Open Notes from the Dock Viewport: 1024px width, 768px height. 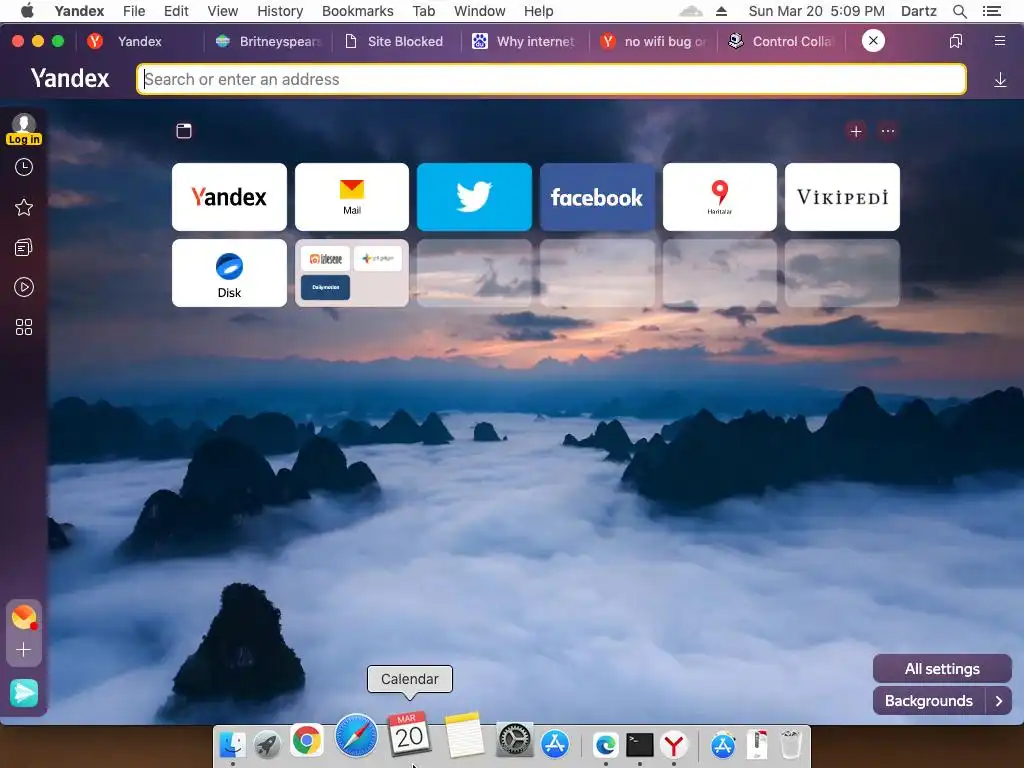pos(464,735)
